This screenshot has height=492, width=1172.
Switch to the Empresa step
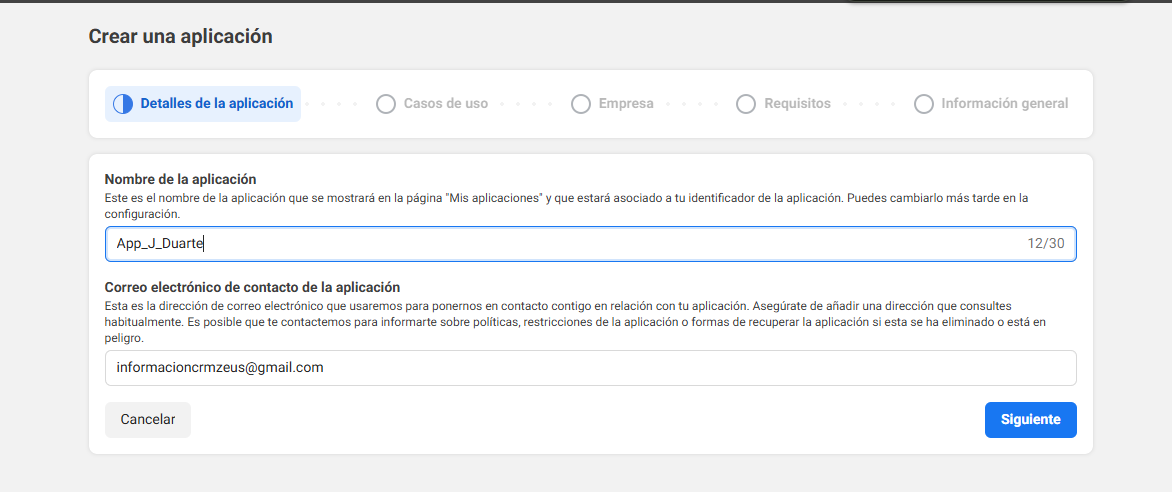tap(626, 104)
